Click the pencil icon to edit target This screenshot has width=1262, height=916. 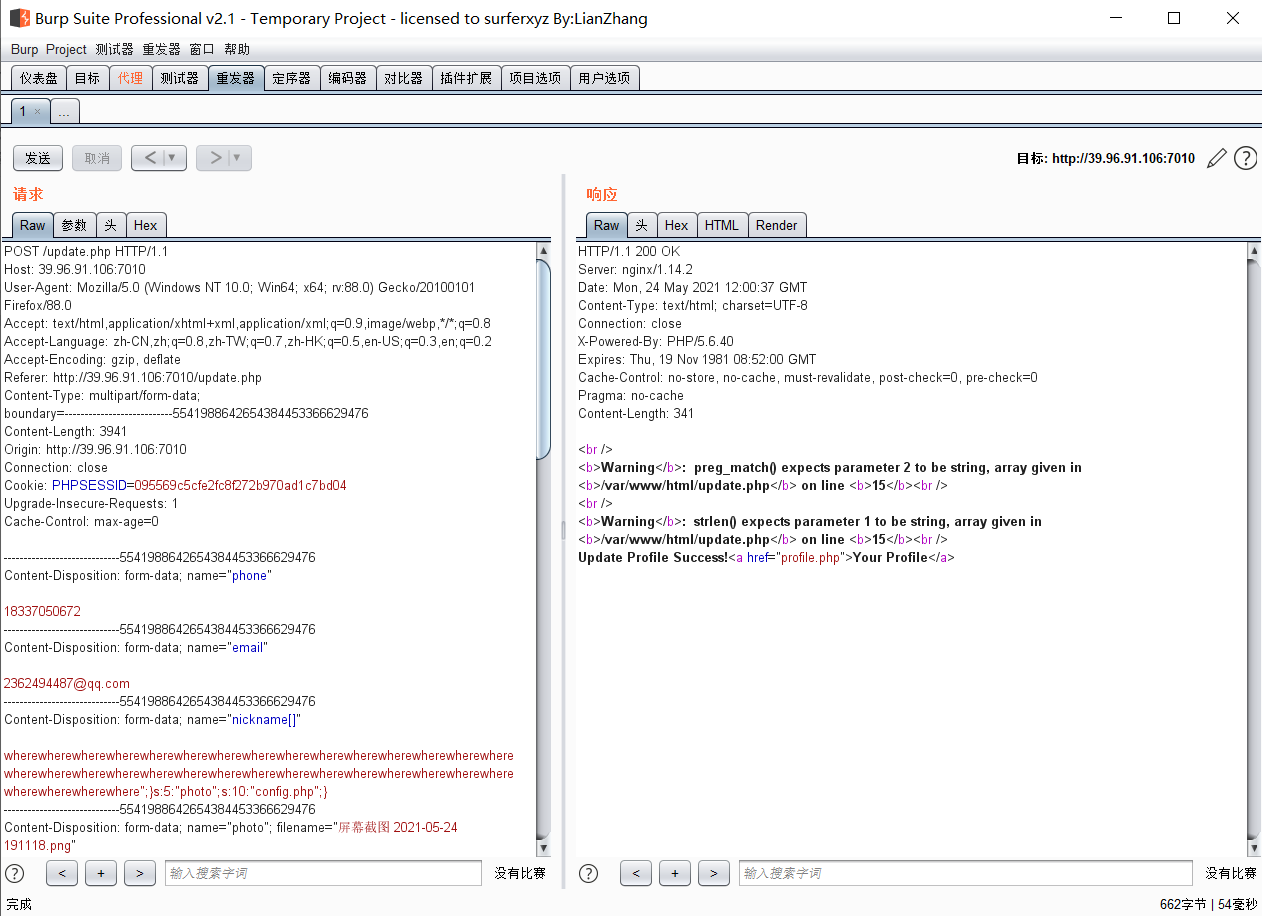[1217, 158]
